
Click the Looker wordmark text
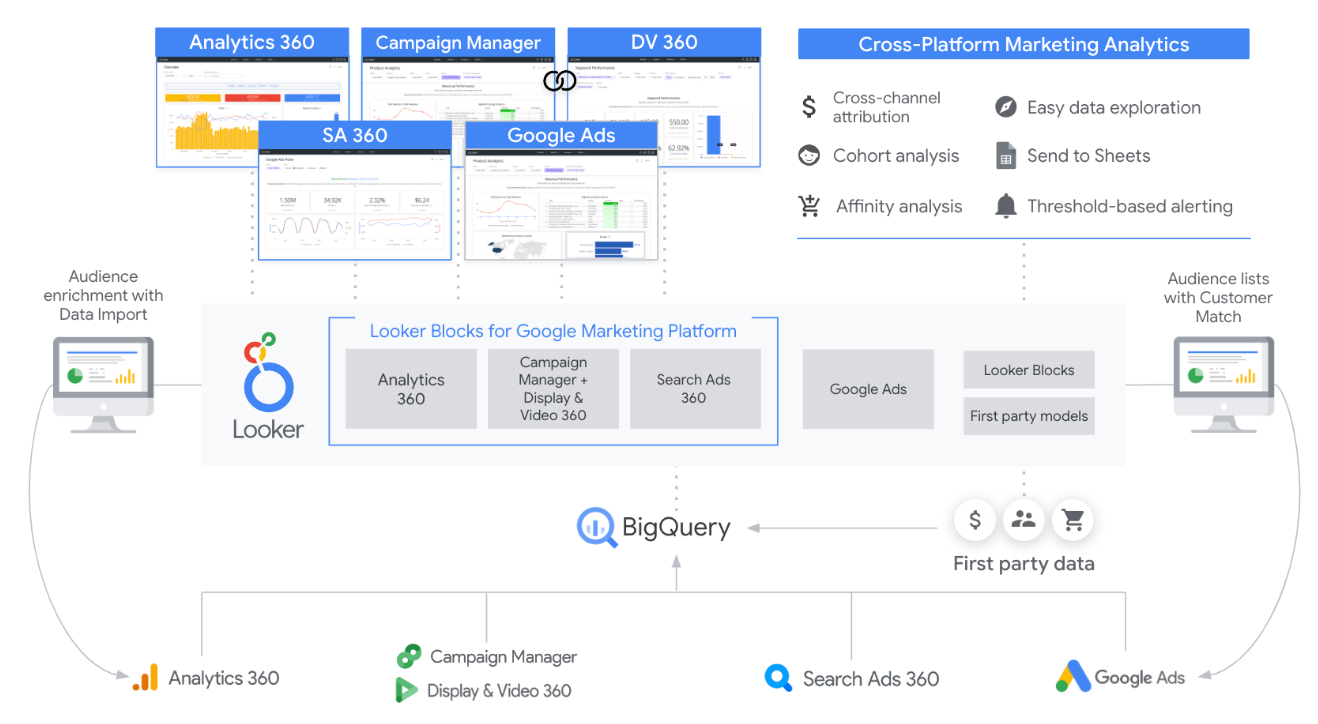click(x=268, y=429)
